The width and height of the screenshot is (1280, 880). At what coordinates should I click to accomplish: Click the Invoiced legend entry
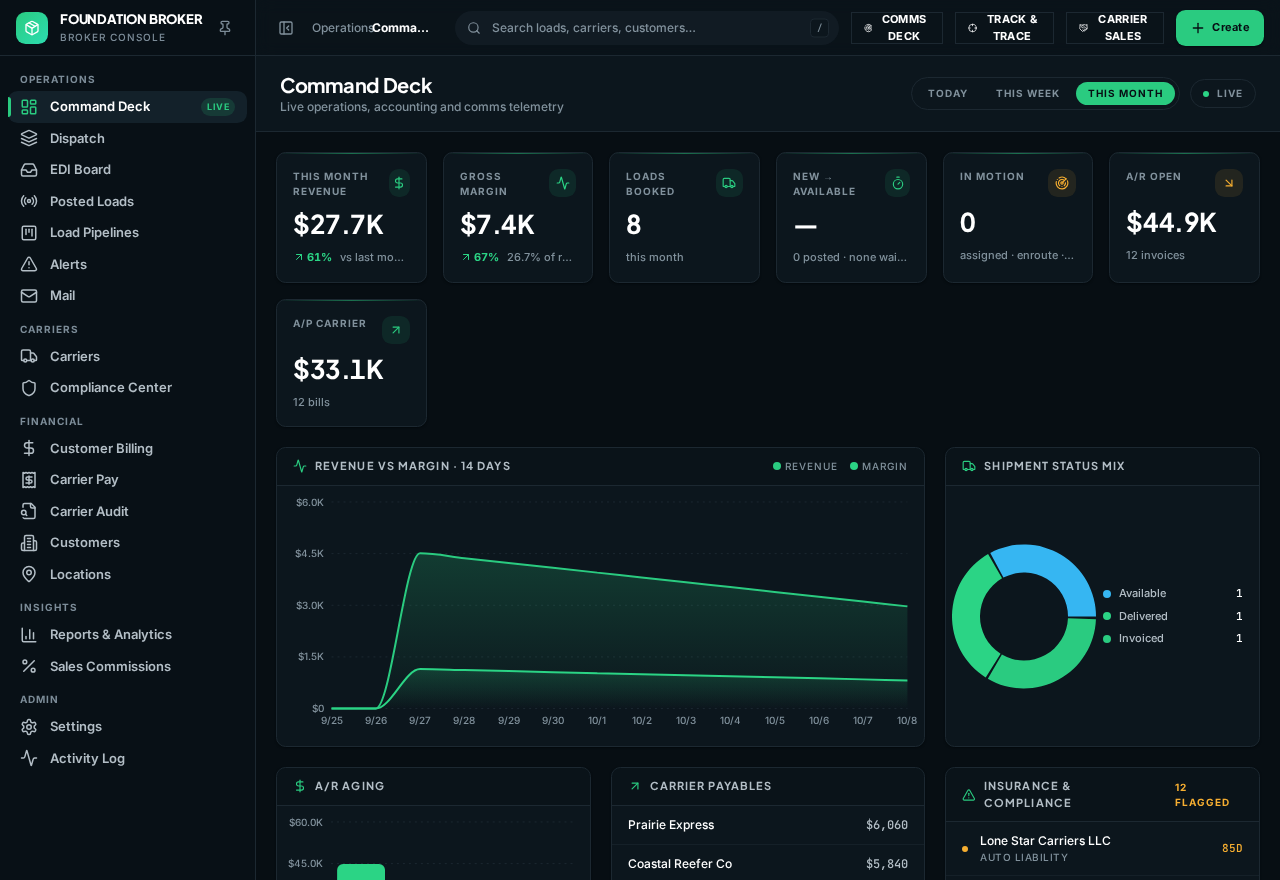(1172, 638)
